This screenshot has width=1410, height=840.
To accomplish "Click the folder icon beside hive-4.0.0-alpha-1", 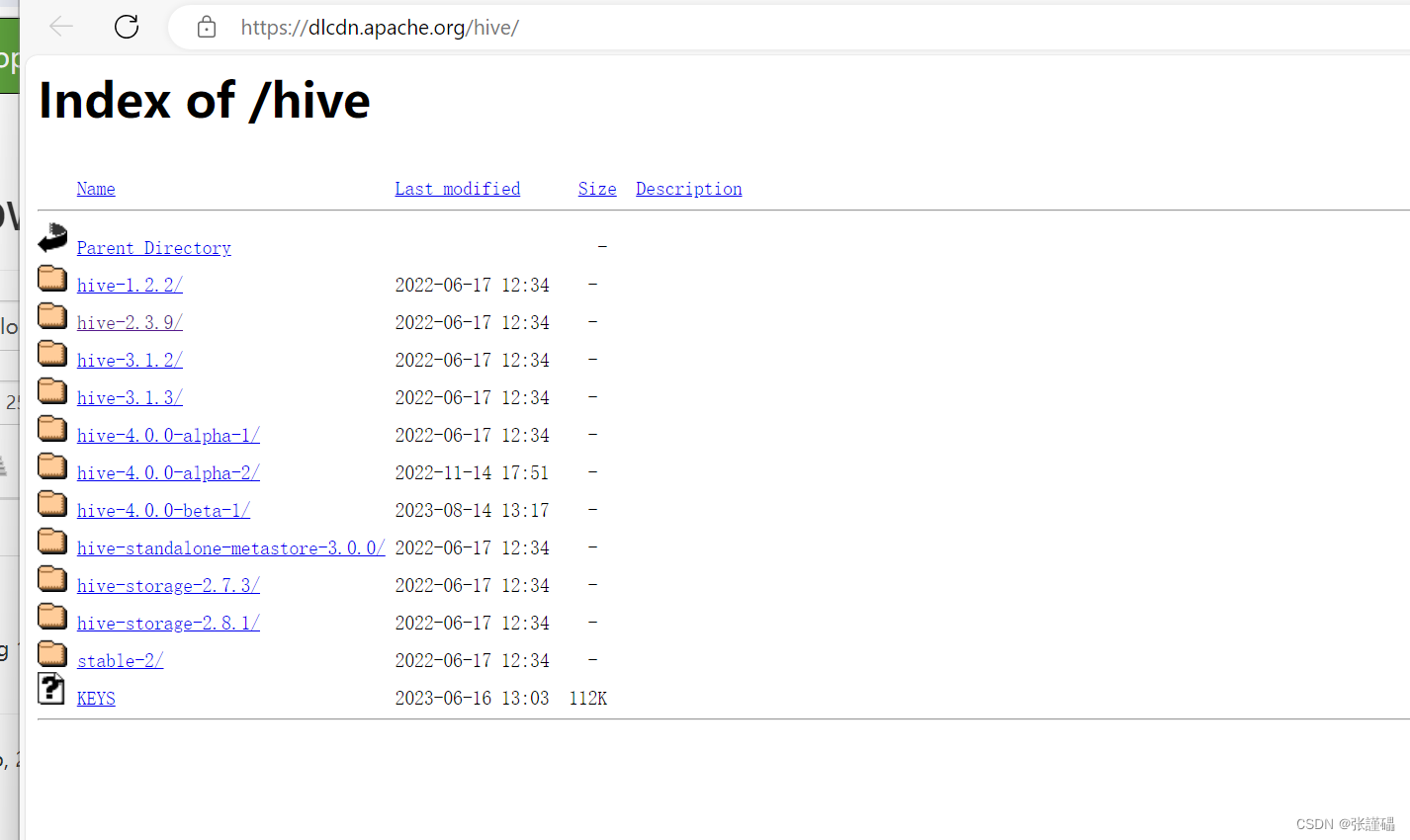I will [51, 428].
